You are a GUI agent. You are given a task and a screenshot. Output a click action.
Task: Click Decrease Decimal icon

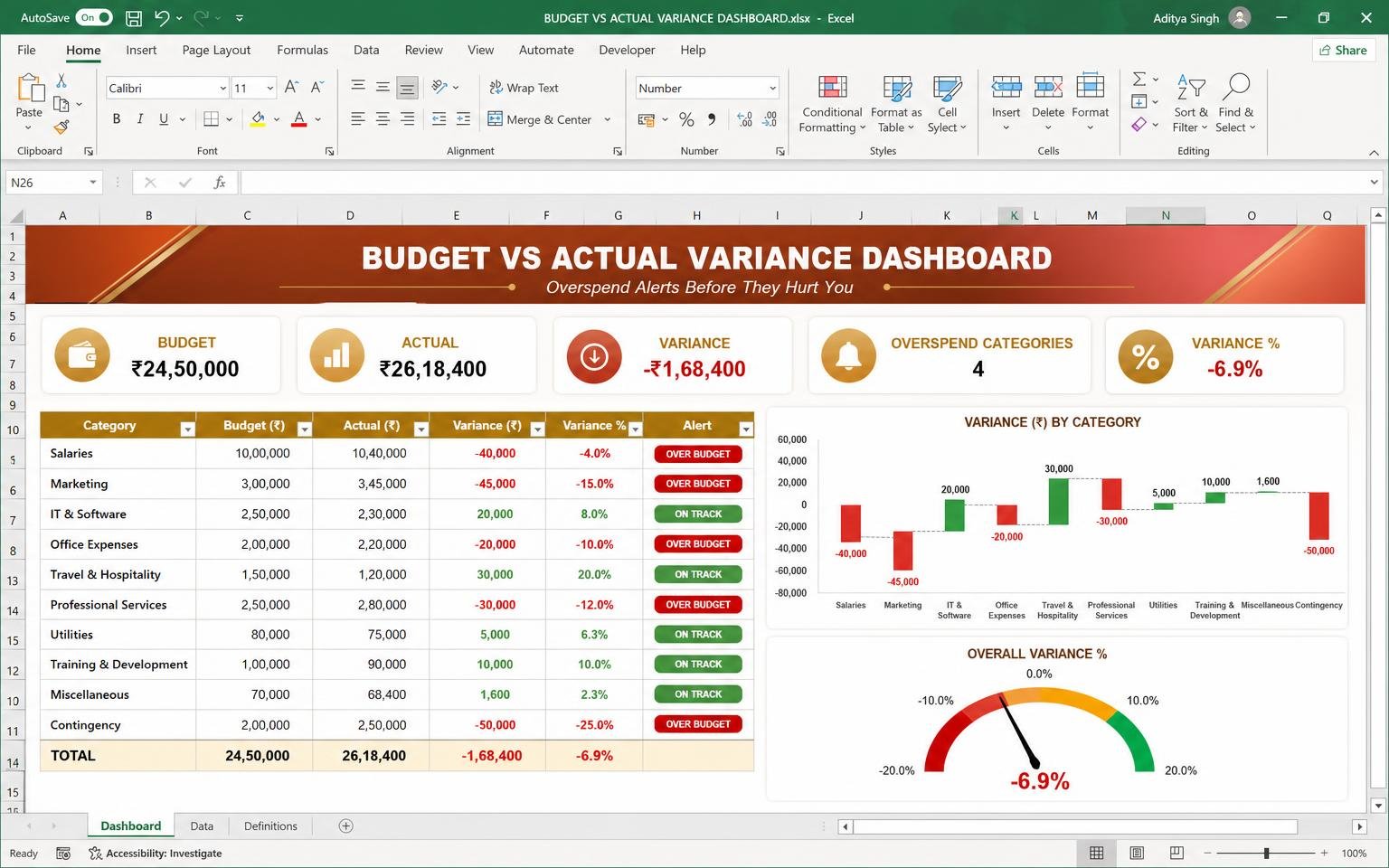[x=770, y=119]
